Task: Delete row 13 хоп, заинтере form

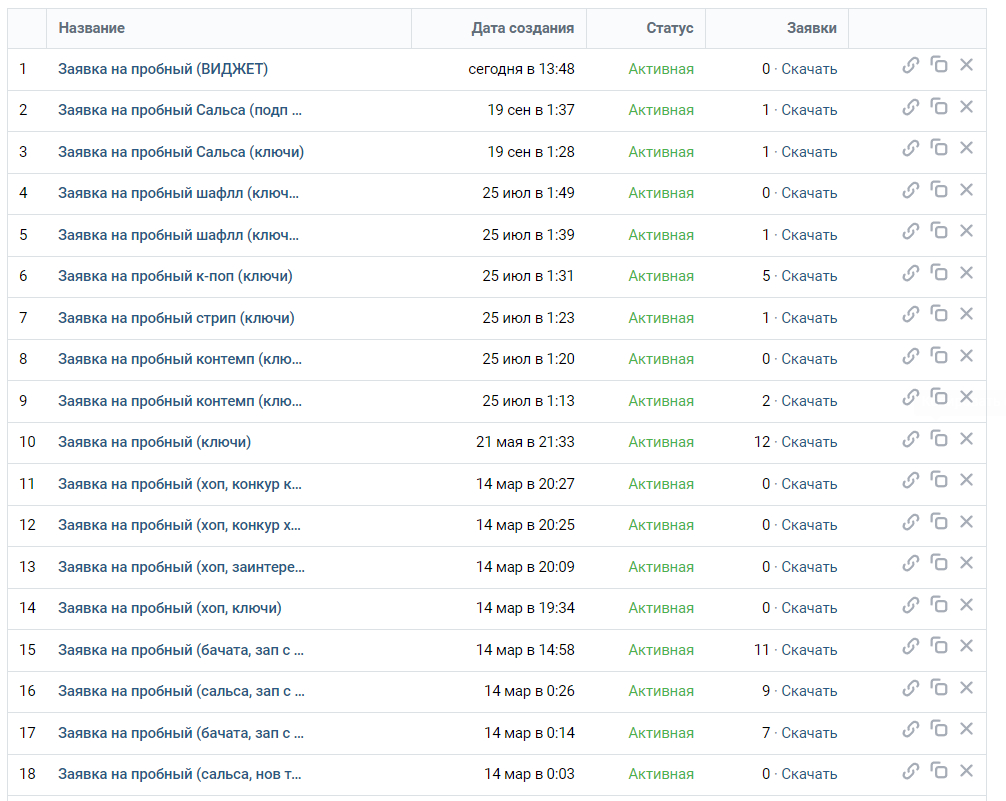Action: coord(967,563)
